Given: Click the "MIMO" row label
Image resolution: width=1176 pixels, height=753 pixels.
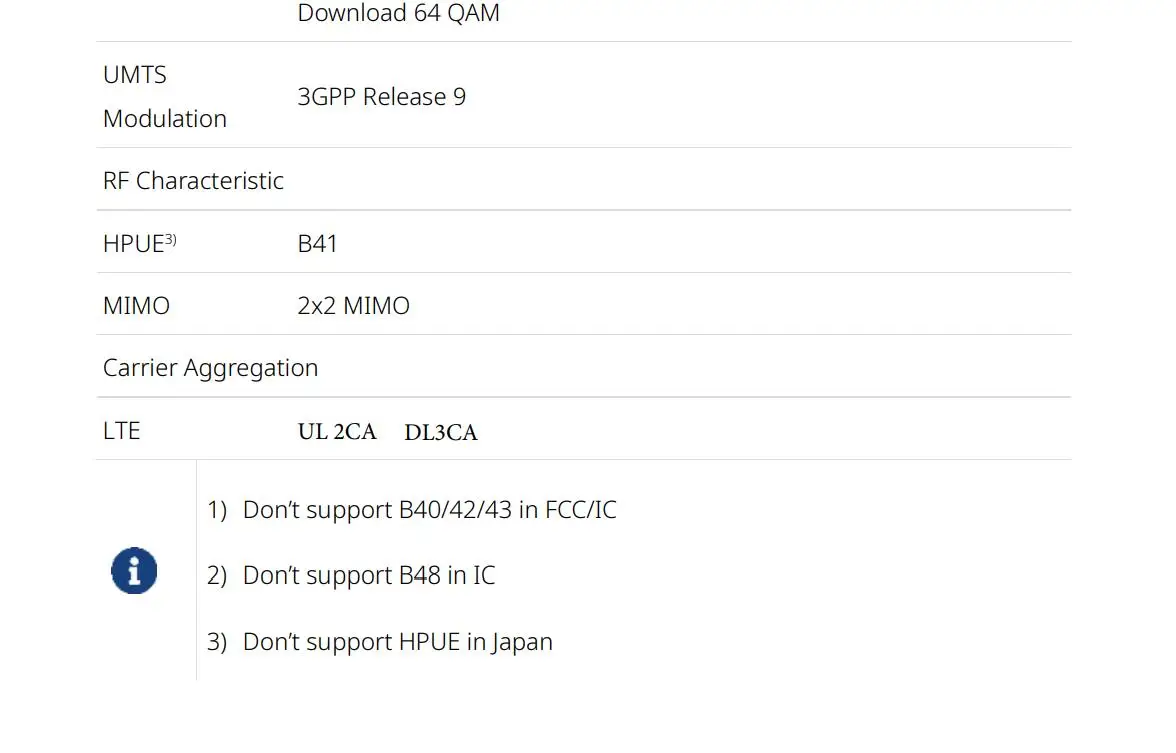Looking at the screenshot, I should 136,306.
